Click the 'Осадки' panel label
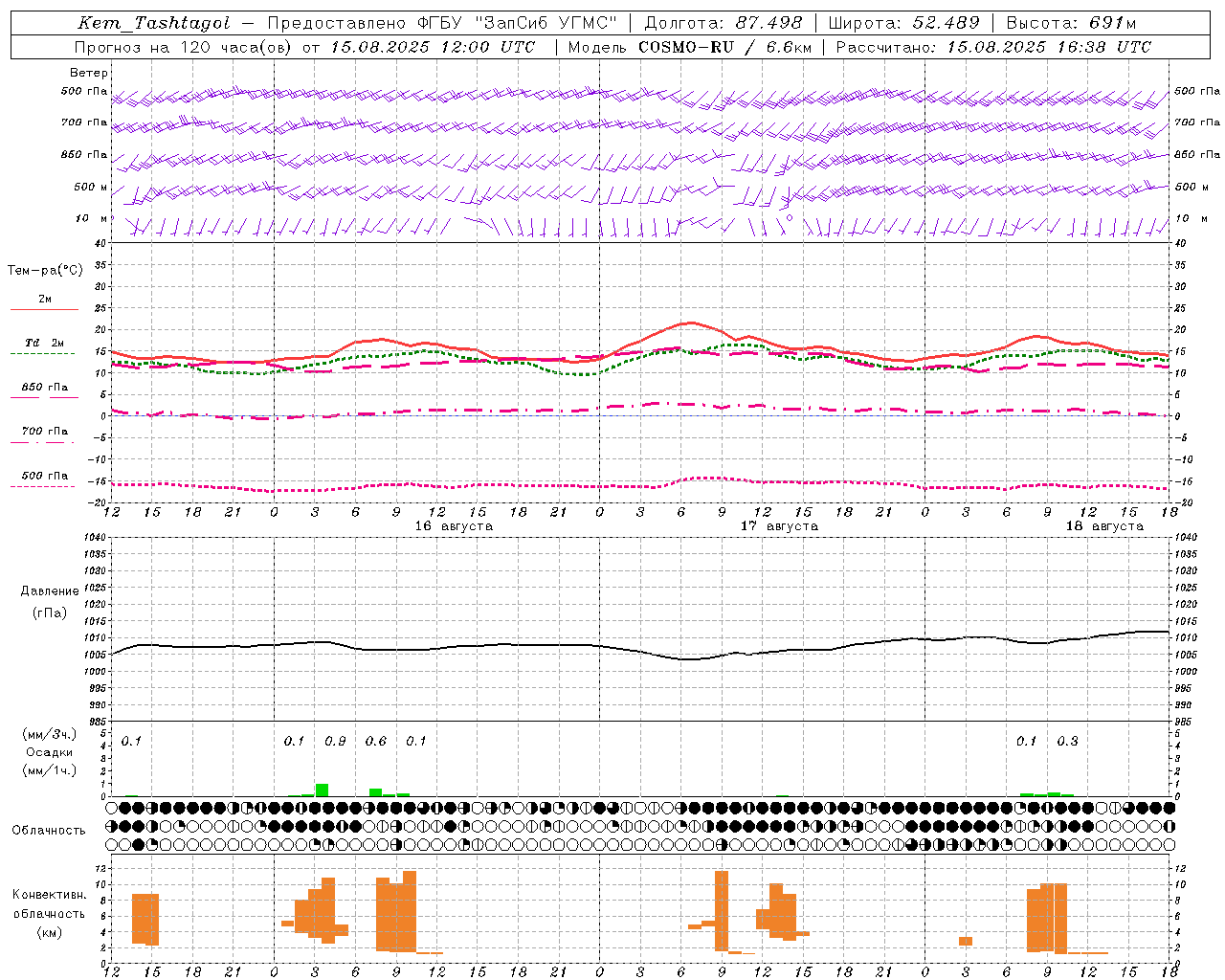Viewport: 1225px width, 980px height. click(50, 752)
